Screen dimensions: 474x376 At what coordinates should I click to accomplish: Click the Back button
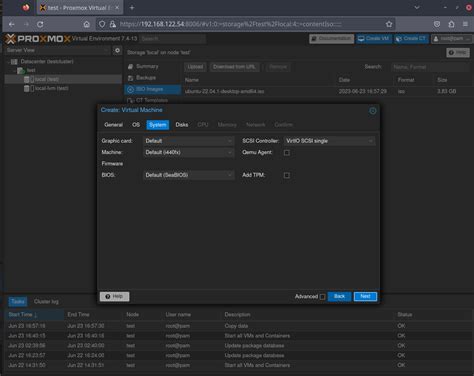point(339,296)
